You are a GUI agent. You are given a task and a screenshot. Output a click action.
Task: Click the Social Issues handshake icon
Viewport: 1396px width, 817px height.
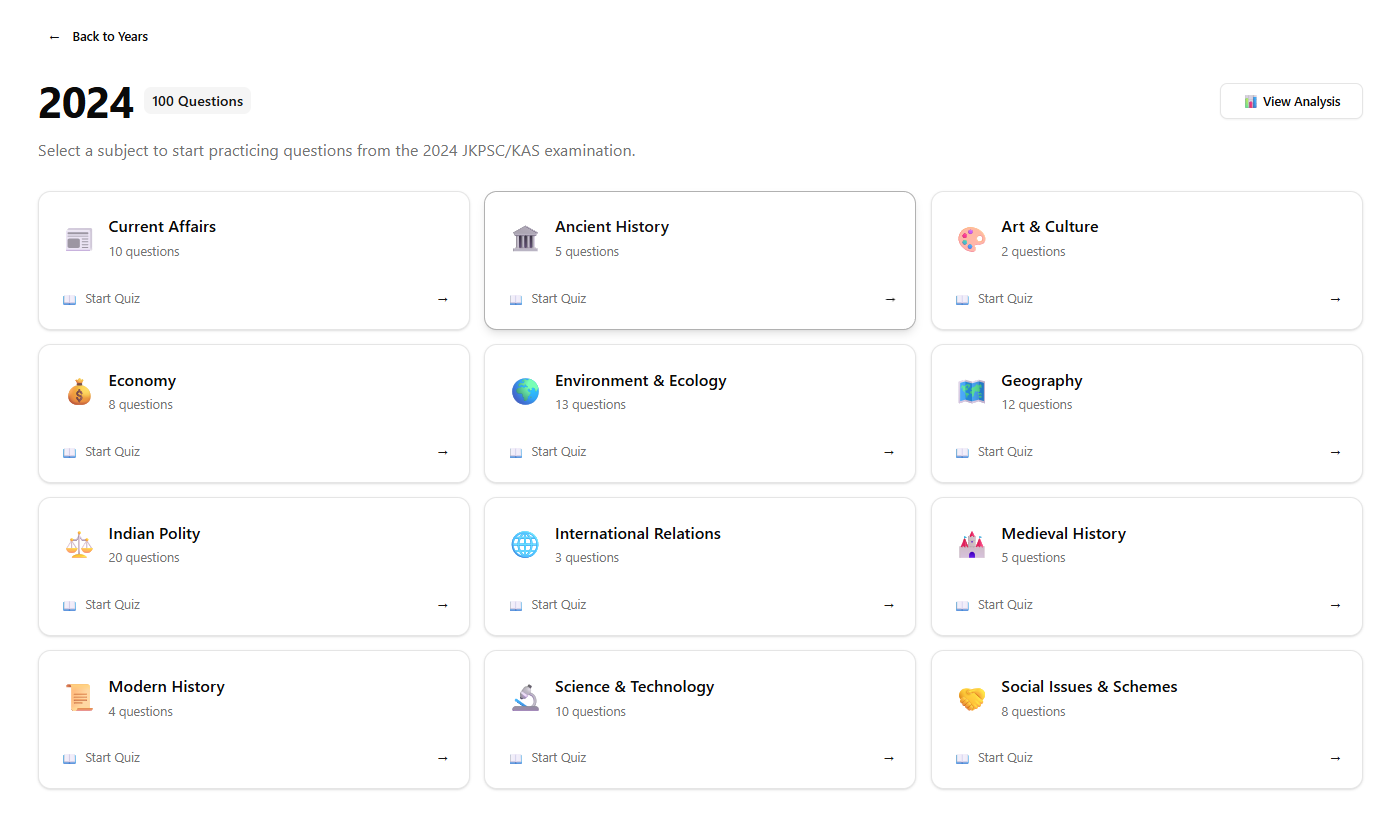coord(971,698)
